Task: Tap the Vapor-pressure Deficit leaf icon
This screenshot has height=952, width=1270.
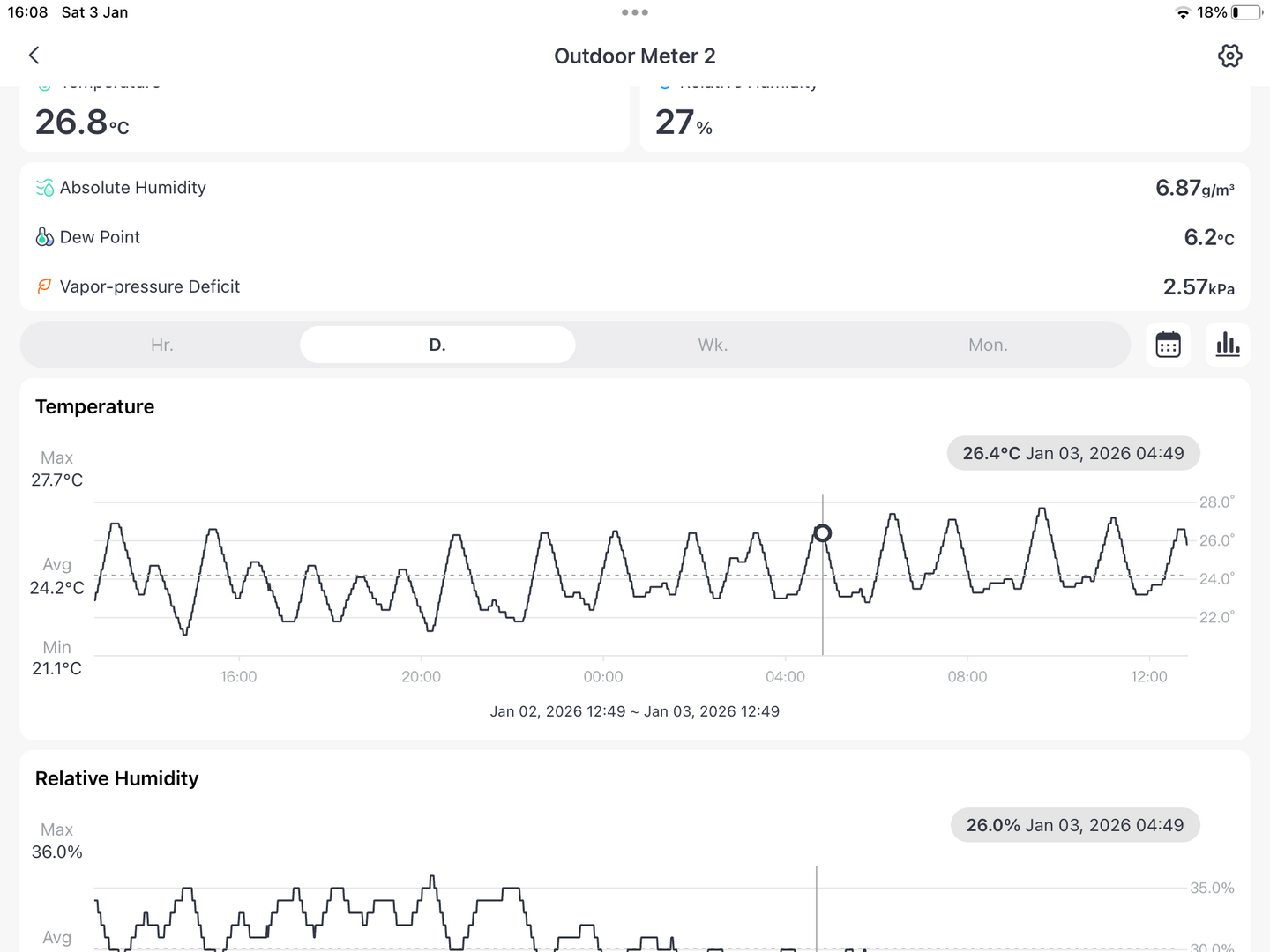Action: click(x=44, y=286)
